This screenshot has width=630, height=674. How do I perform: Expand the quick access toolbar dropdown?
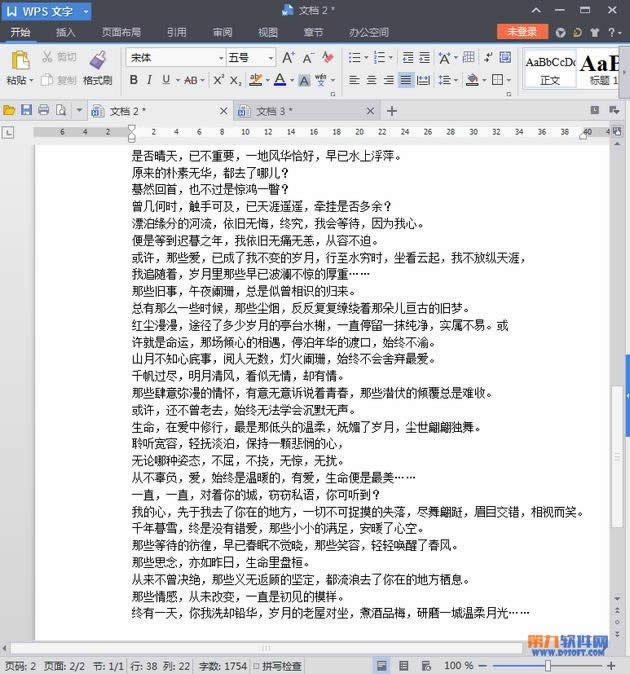(x=79, y=111)
